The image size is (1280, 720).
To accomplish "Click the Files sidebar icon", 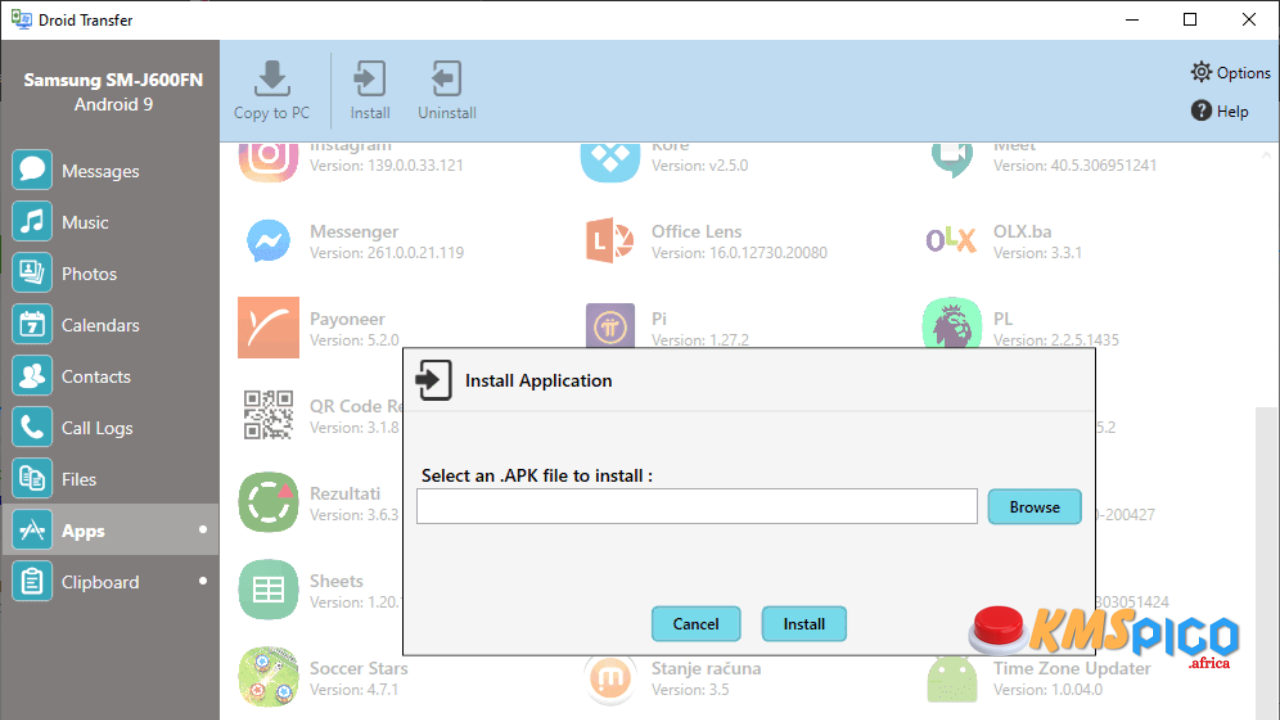I will [32, 479].
